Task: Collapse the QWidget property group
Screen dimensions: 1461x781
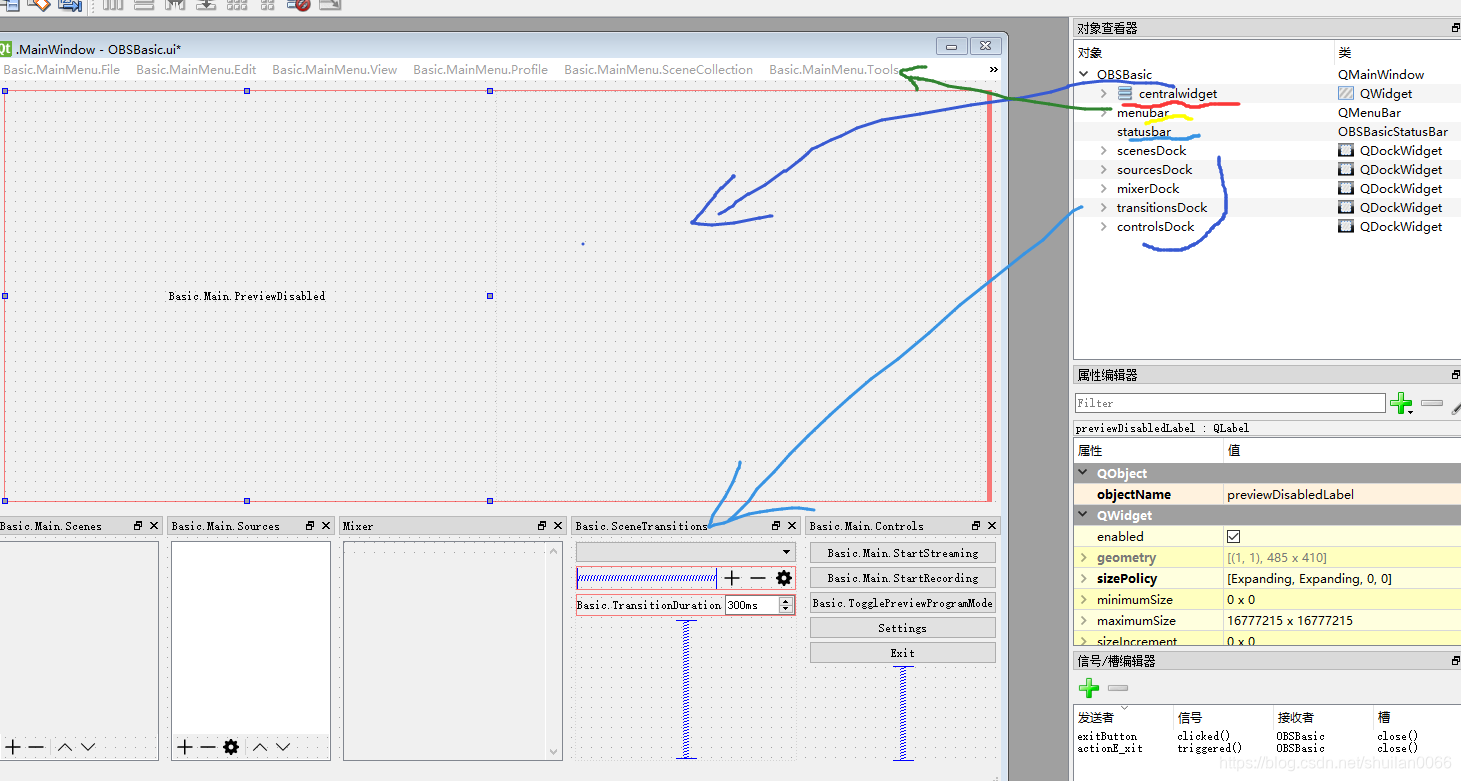Action: pyautogui.click(x=1083, y=516)
